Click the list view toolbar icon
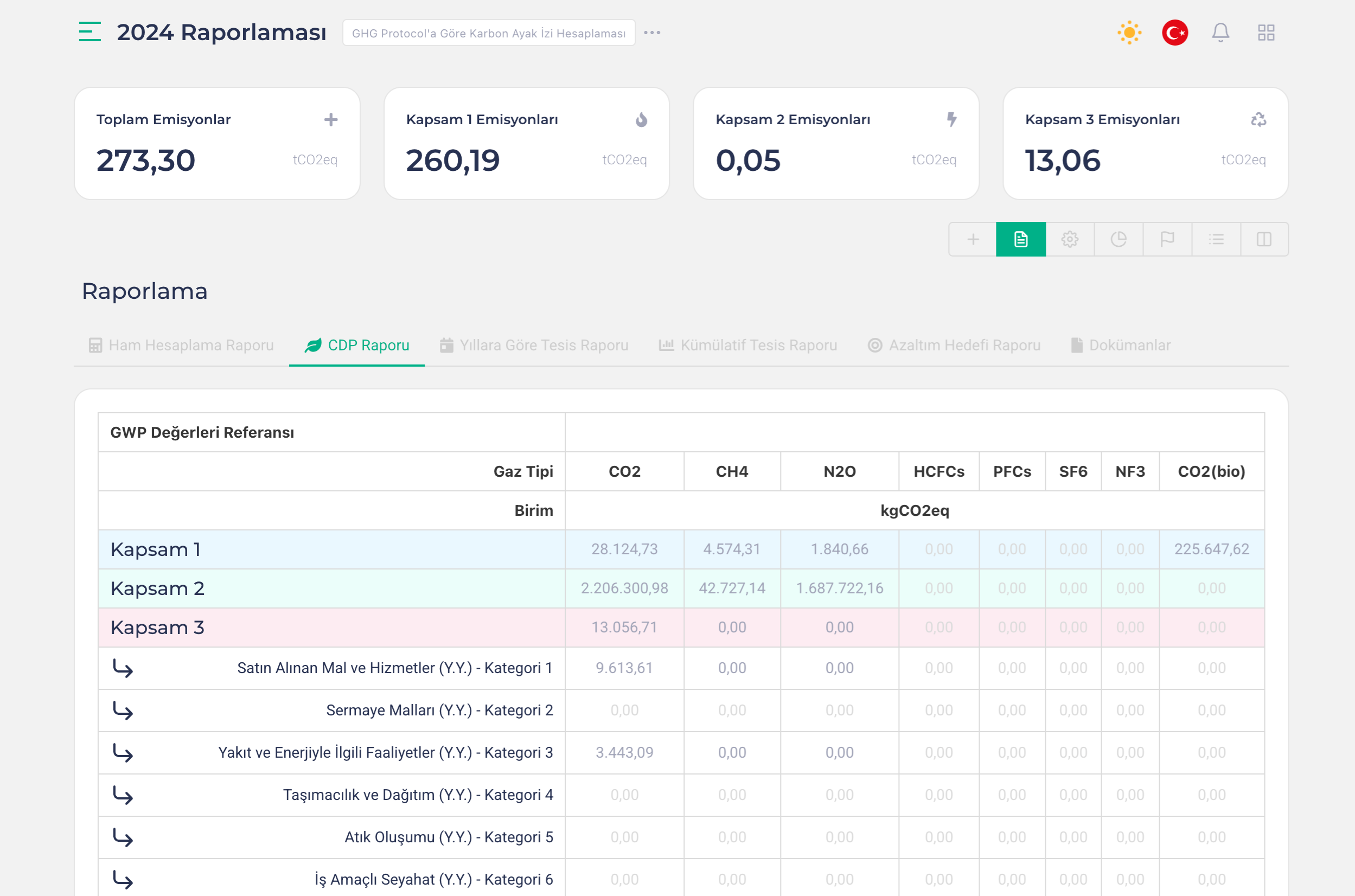This screenshot has height=896, width=1355. tap(1216, 239)
